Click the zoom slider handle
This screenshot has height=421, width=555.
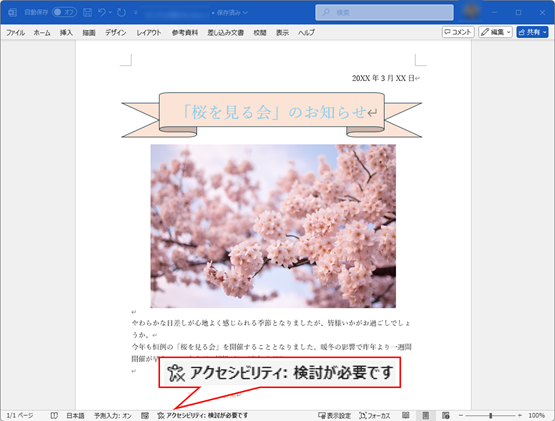(491, 415)
